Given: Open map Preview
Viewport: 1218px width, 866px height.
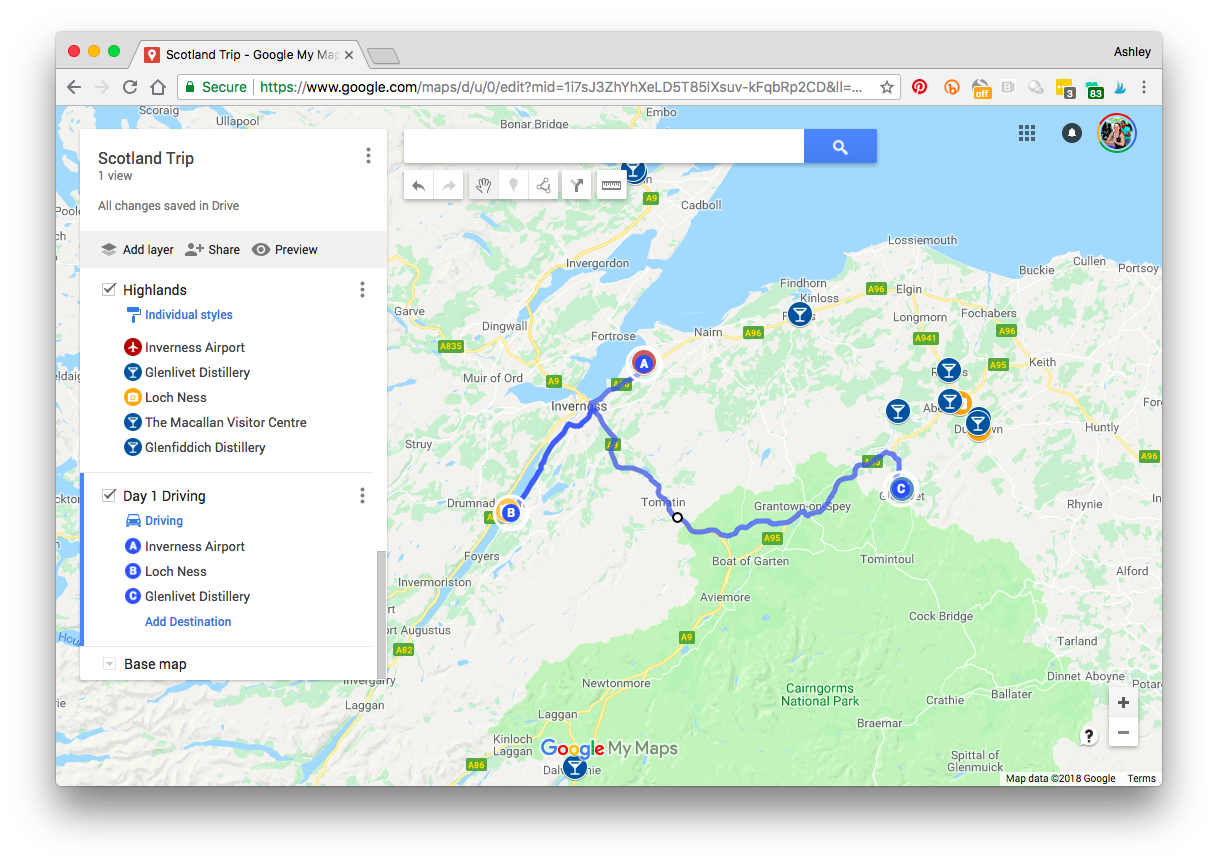Looking at the screenshot, I should 285,250.
